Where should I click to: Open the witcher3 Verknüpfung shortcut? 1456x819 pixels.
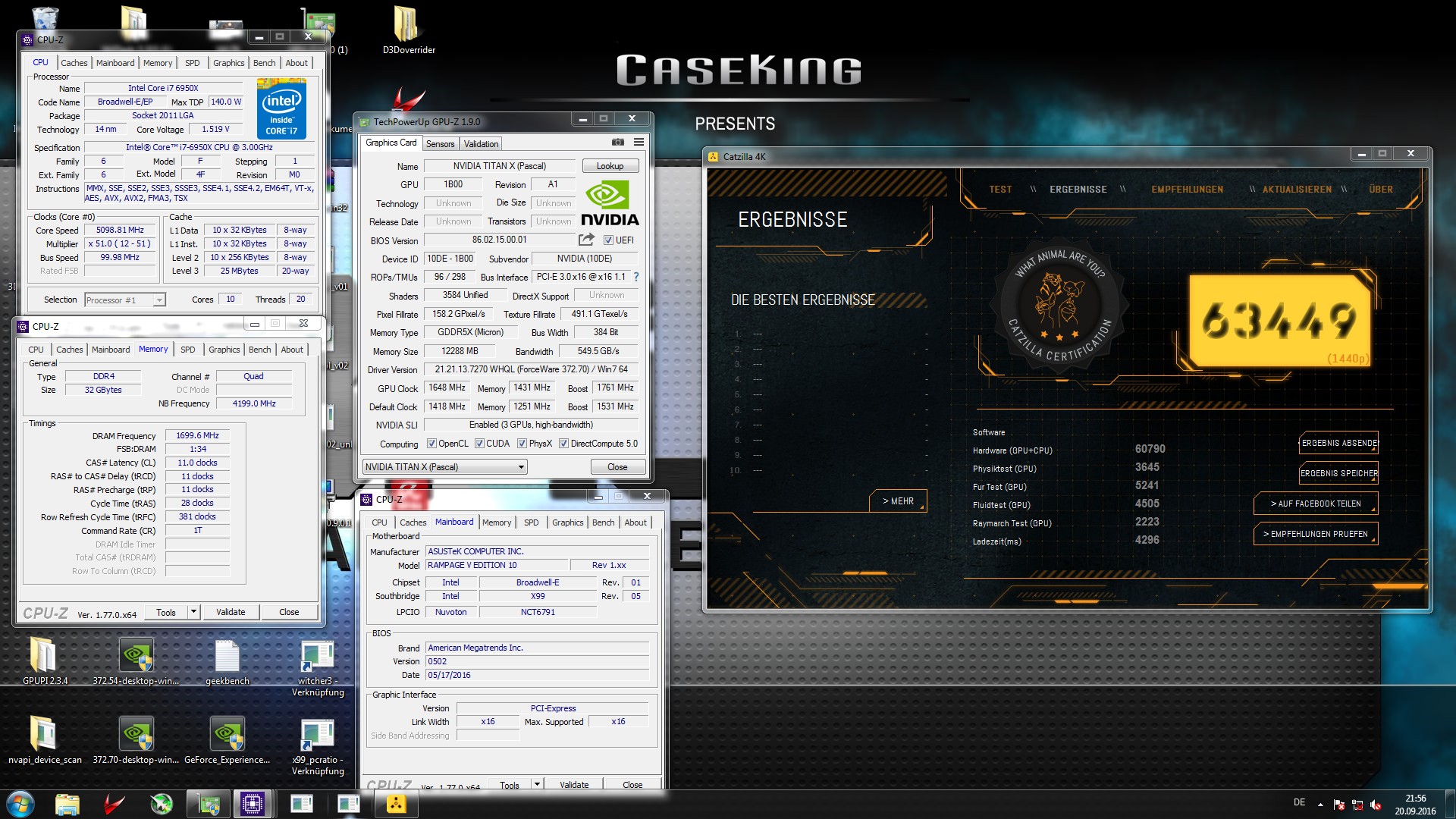pyautogui.click(x=317, y=657)
